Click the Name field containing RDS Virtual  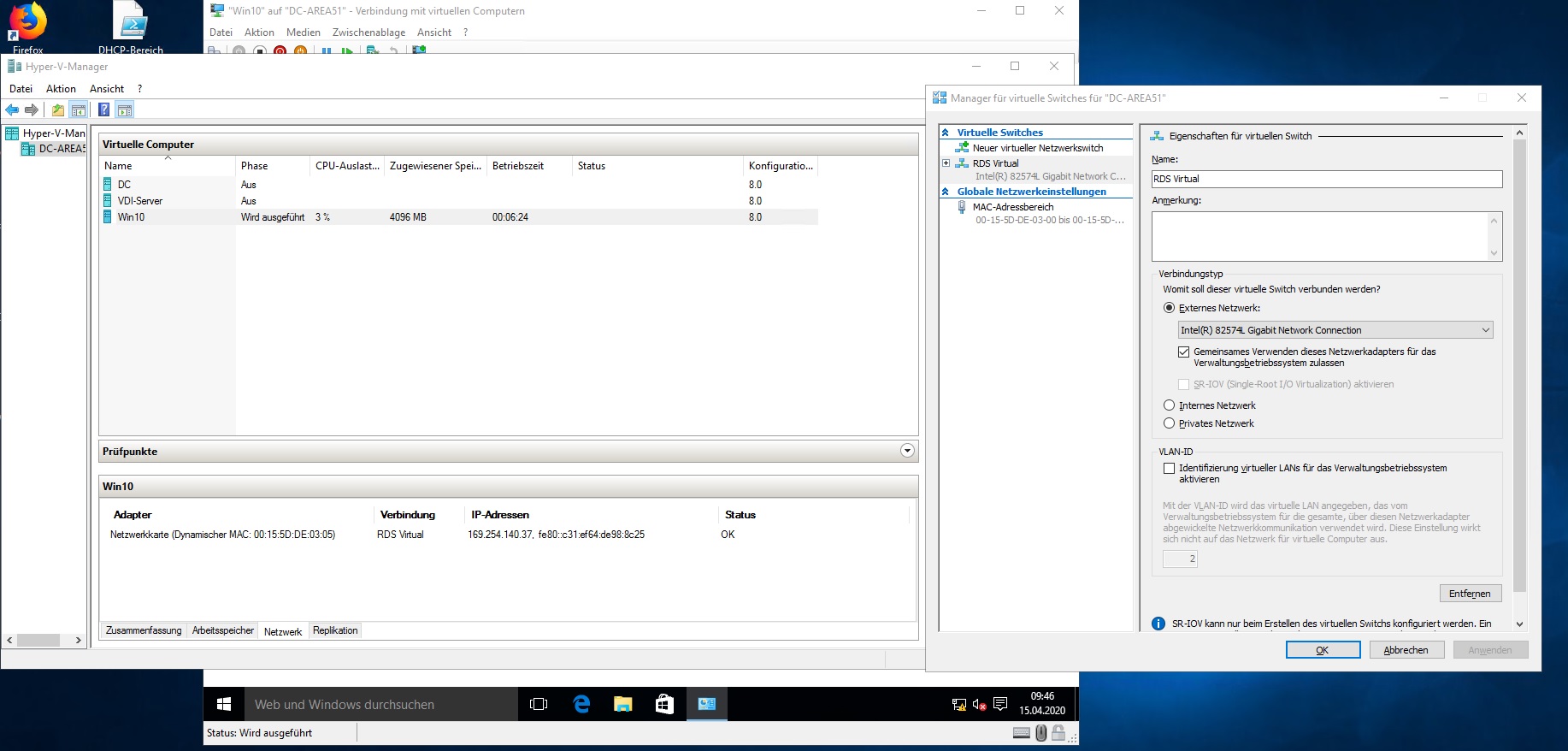[x=1326, y=179]
